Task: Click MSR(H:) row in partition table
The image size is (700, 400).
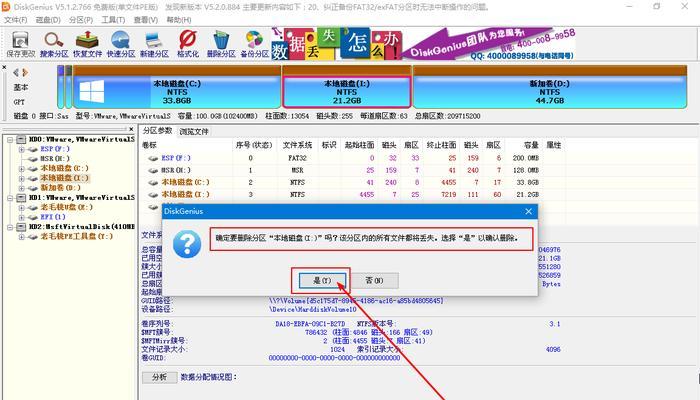Action: 353,170
